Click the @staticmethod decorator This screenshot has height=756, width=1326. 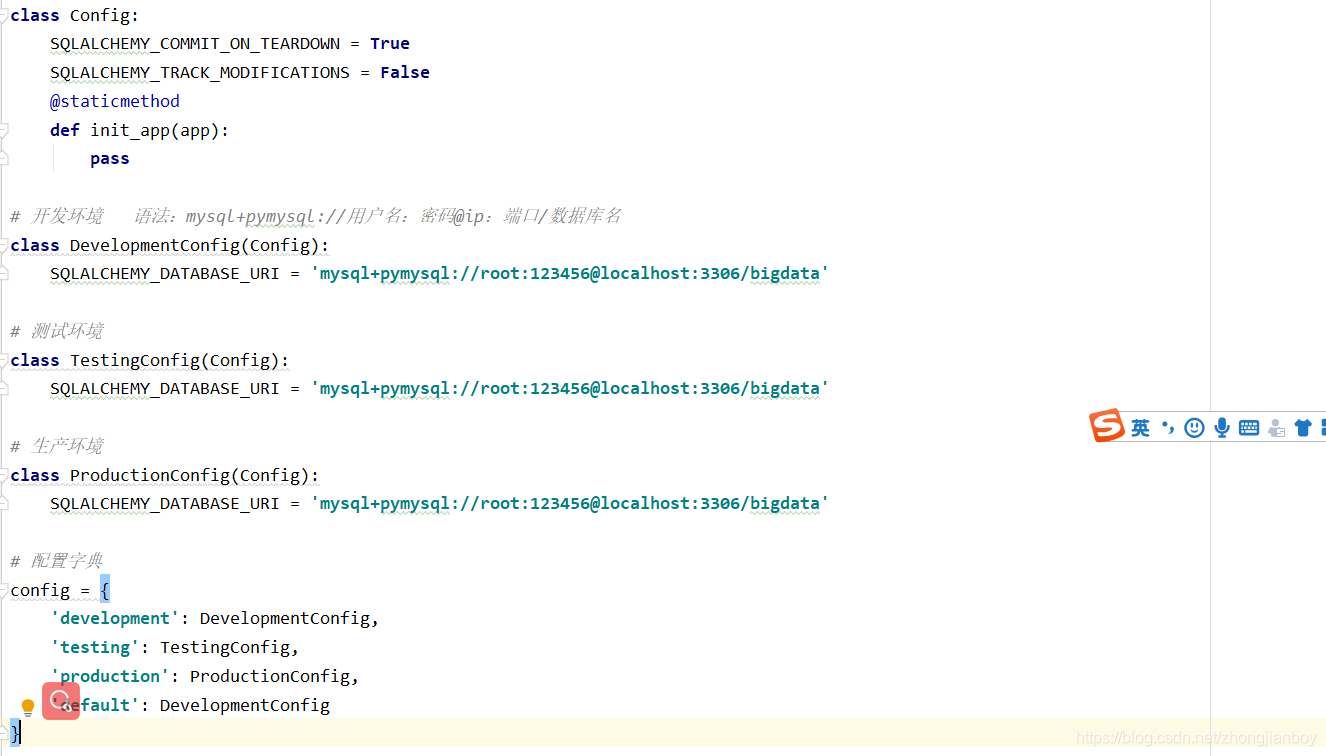click(115, 101)
